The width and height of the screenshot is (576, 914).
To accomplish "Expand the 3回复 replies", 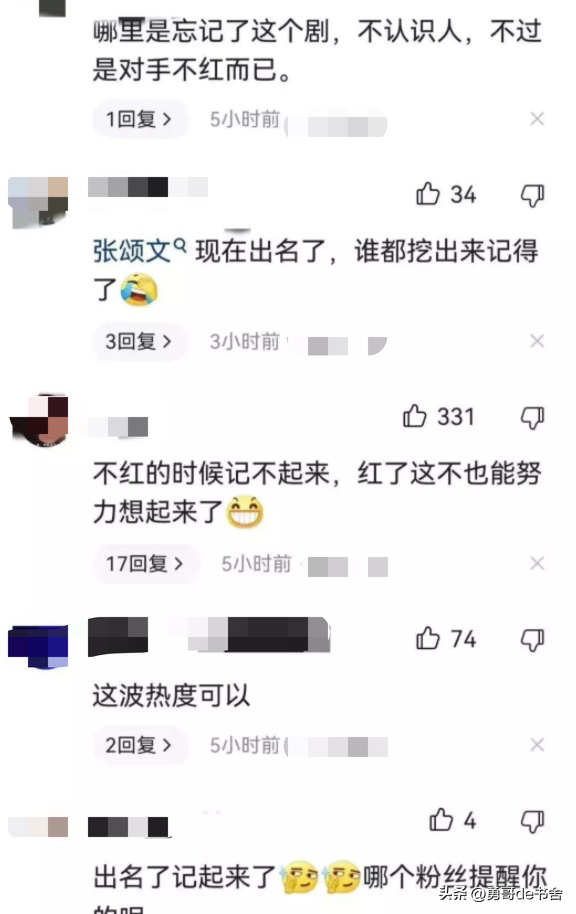I will (x=140, y=341).
